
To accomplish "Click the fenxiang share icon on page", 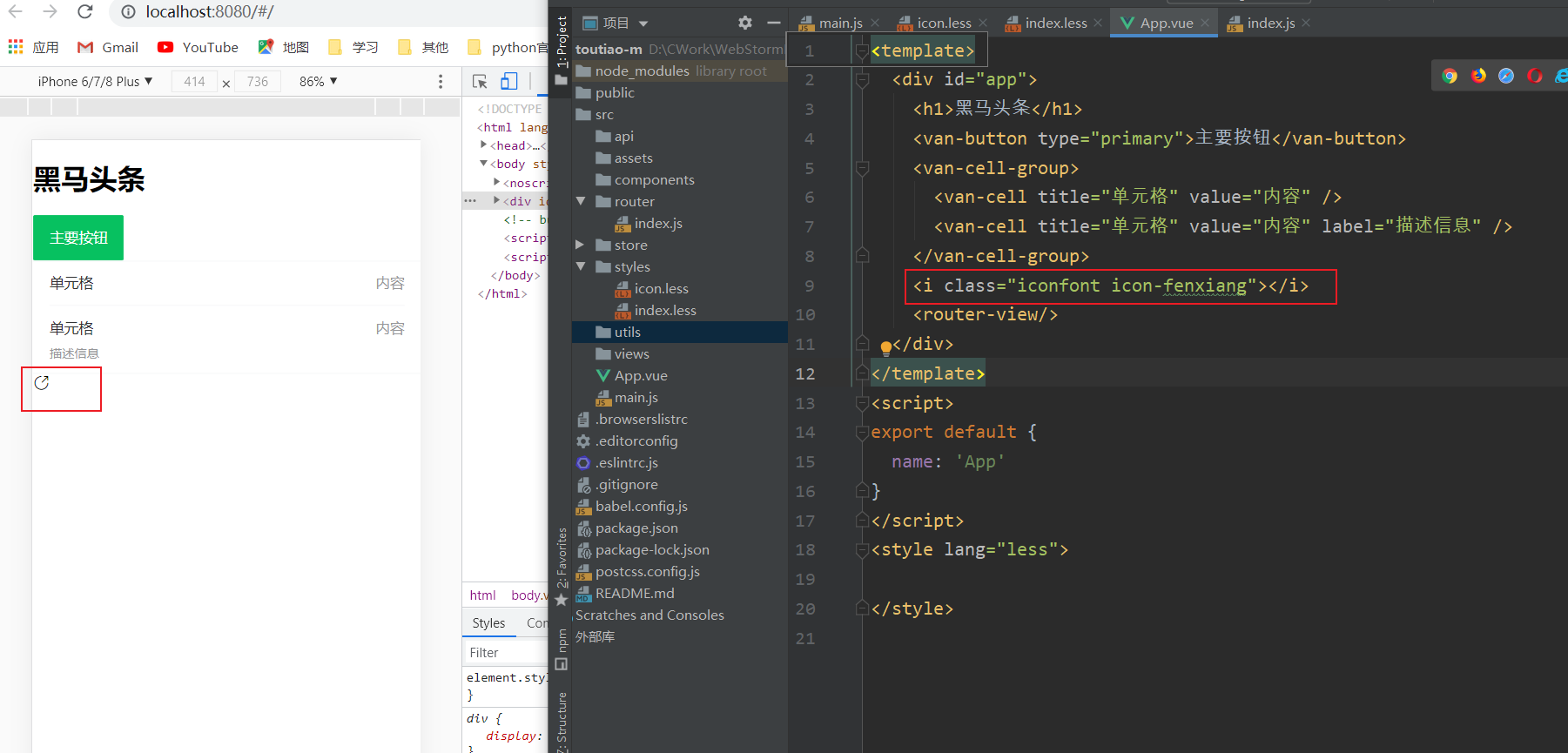I will click(x=41, y=383).
